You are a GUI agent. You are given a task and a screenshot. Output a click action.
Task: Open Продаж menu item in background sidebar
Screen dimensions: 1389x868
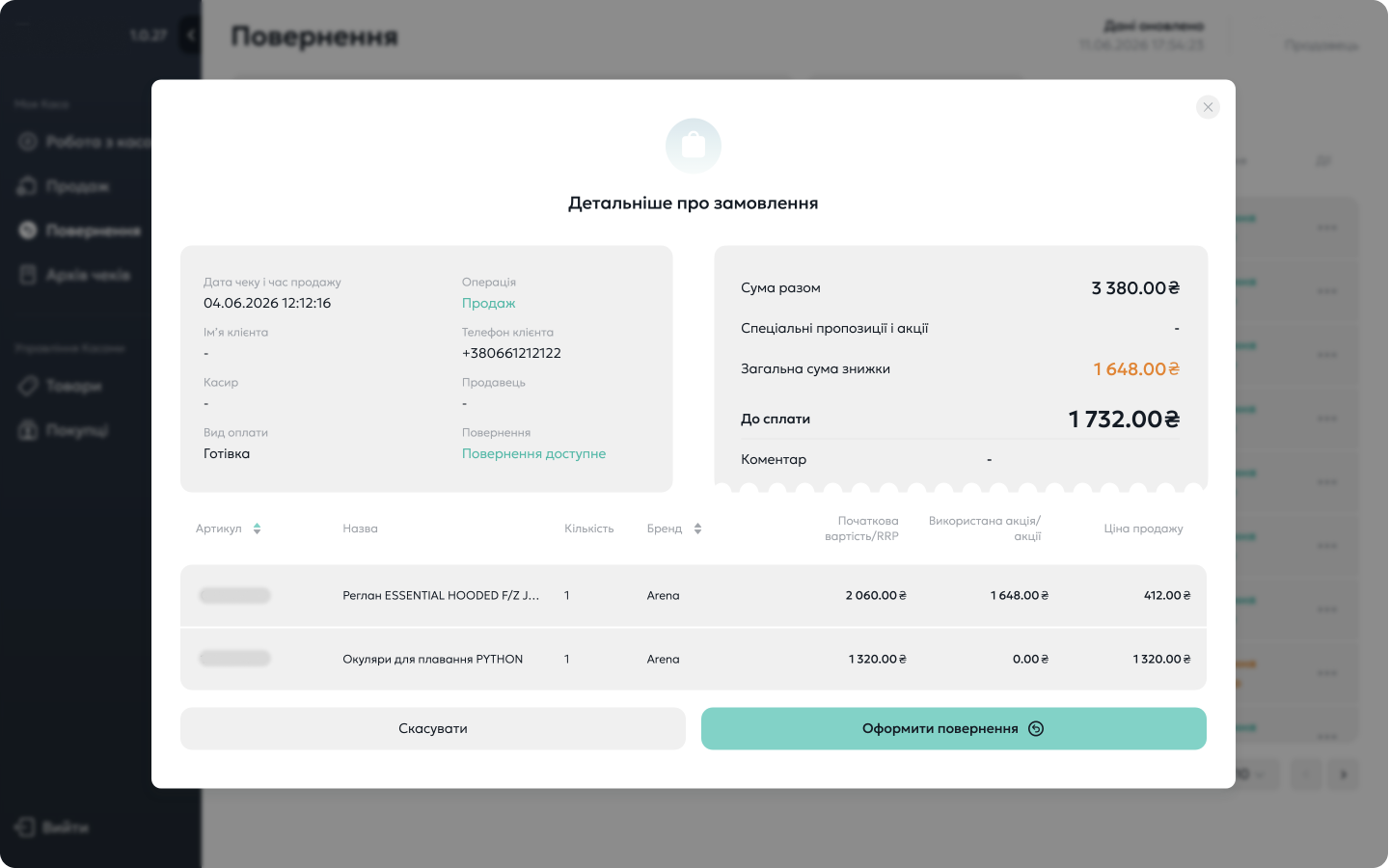(x=77, y=186)
